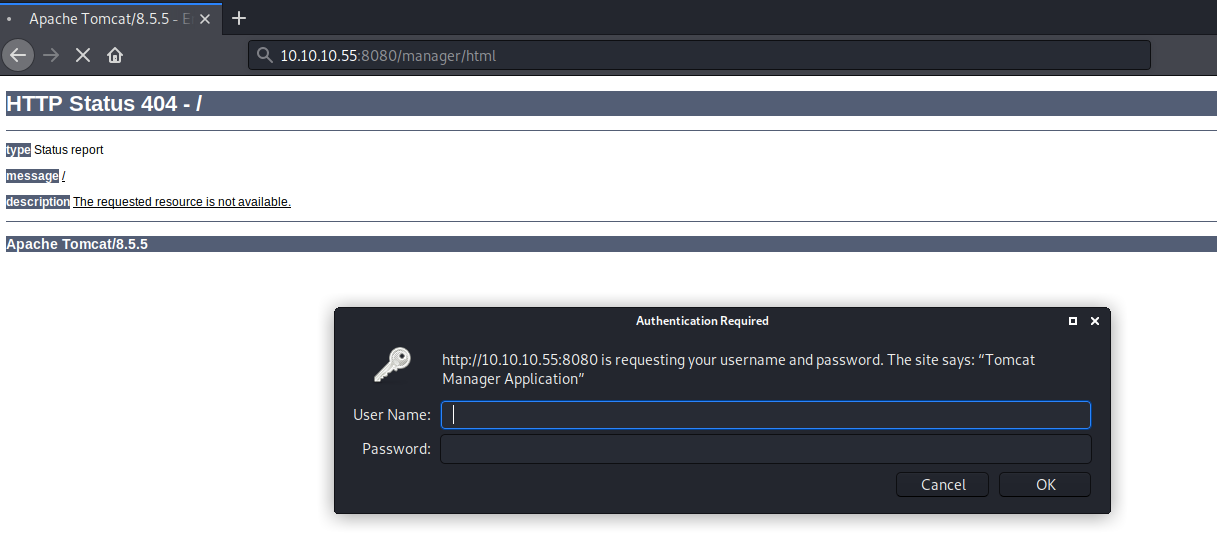
Task: Confirm credentials with the OK button
Action: pos(1045,485)
